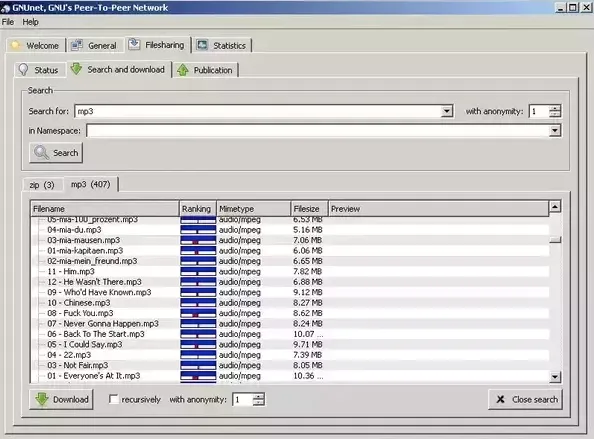594x439 pixels.
Task: Toggle the recursively checkbox
Action: pyautogui.click(x=113, y=399)
